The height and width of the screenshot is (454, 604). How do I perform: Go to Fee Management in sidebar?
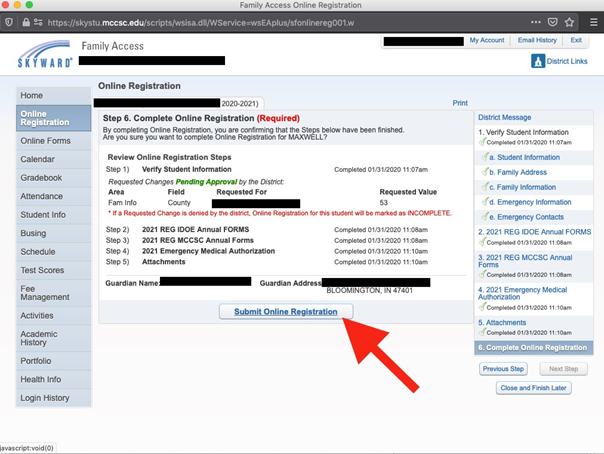(x=45, y=290)
